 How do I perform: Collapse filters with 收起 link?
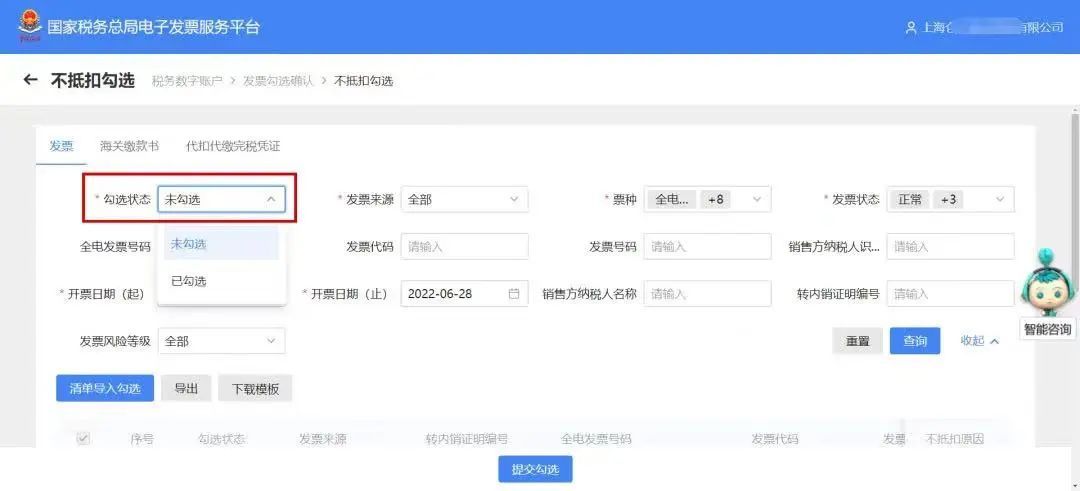pyautogui.click(x=979, y=340)
